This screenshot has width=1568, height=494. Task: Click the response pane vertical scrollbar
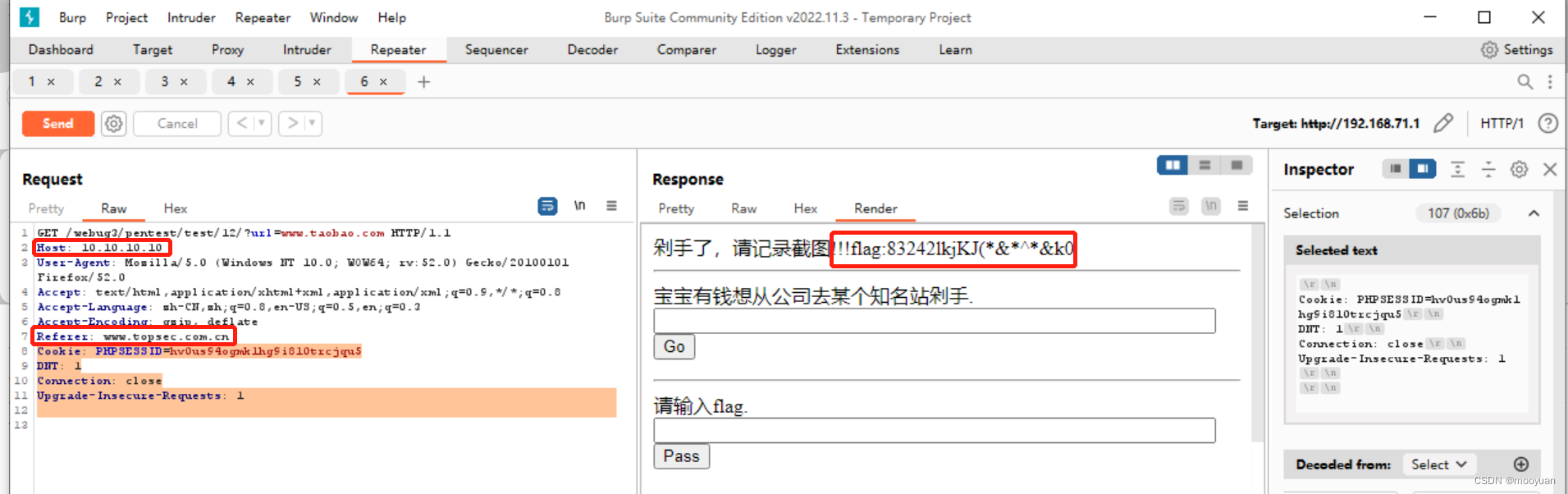coord(1258,332)
